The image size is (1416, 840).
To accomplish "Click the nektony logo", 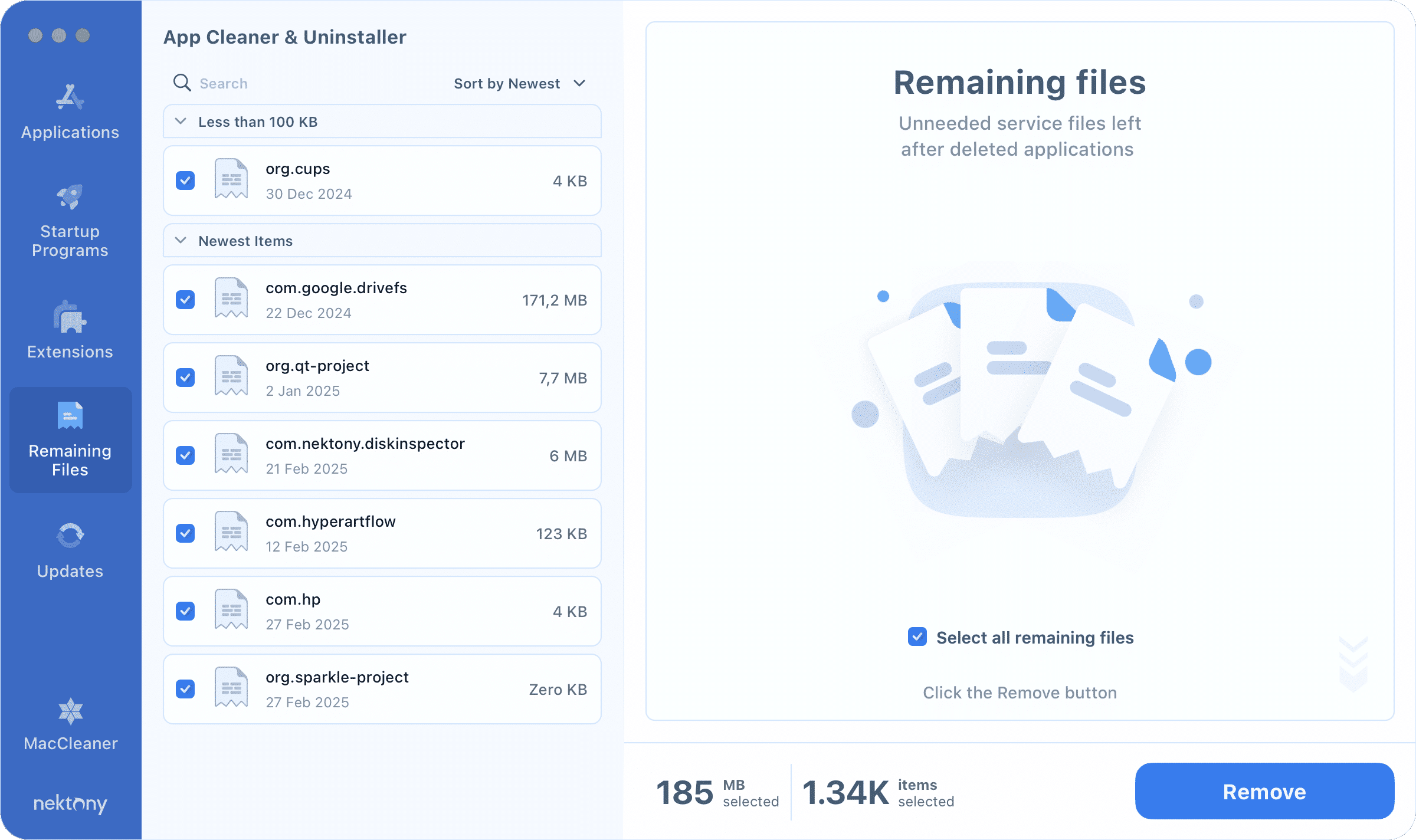I will point(70,803).
